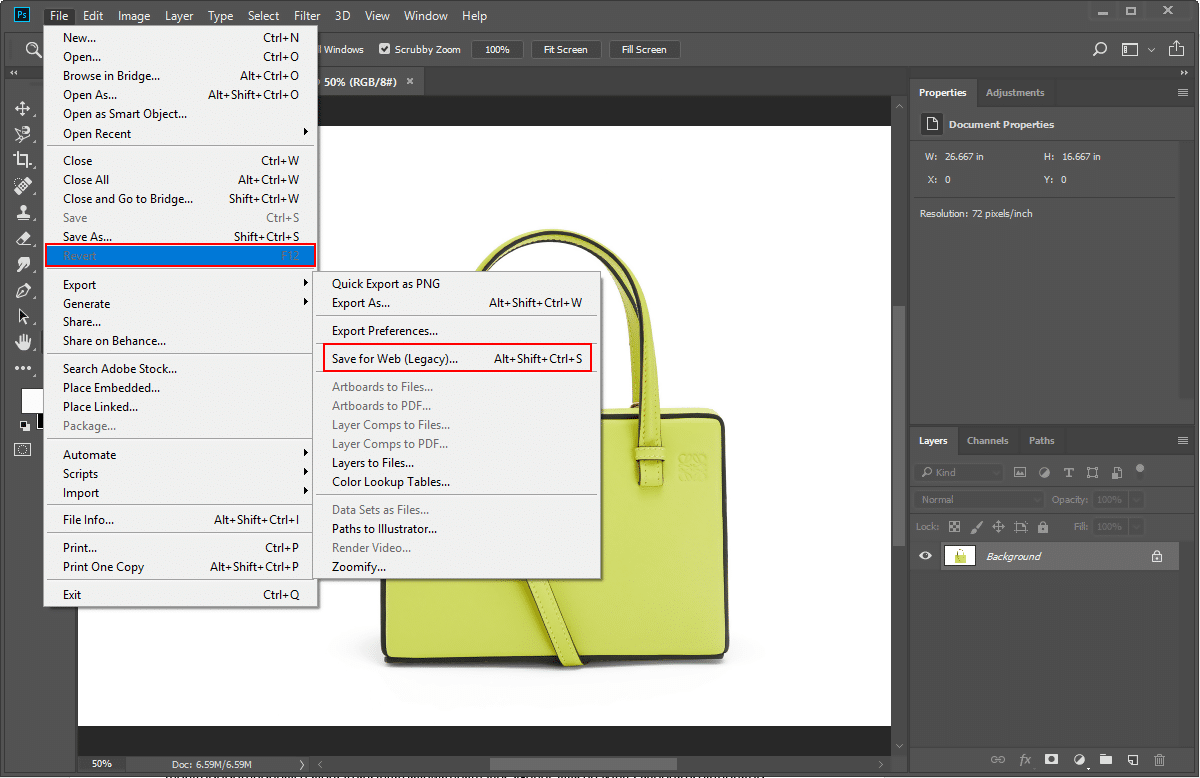Select the Crop tool
Image resolution: width=1200 pixels, height=778 pixels.
pyautogui.click(x=22, y=160)
